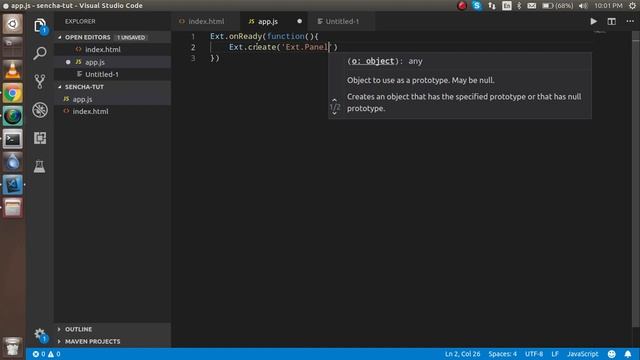Change file encoding UTF-8
Screen dimensions: 640x360
pyautogui.click(x=534, y=354)
